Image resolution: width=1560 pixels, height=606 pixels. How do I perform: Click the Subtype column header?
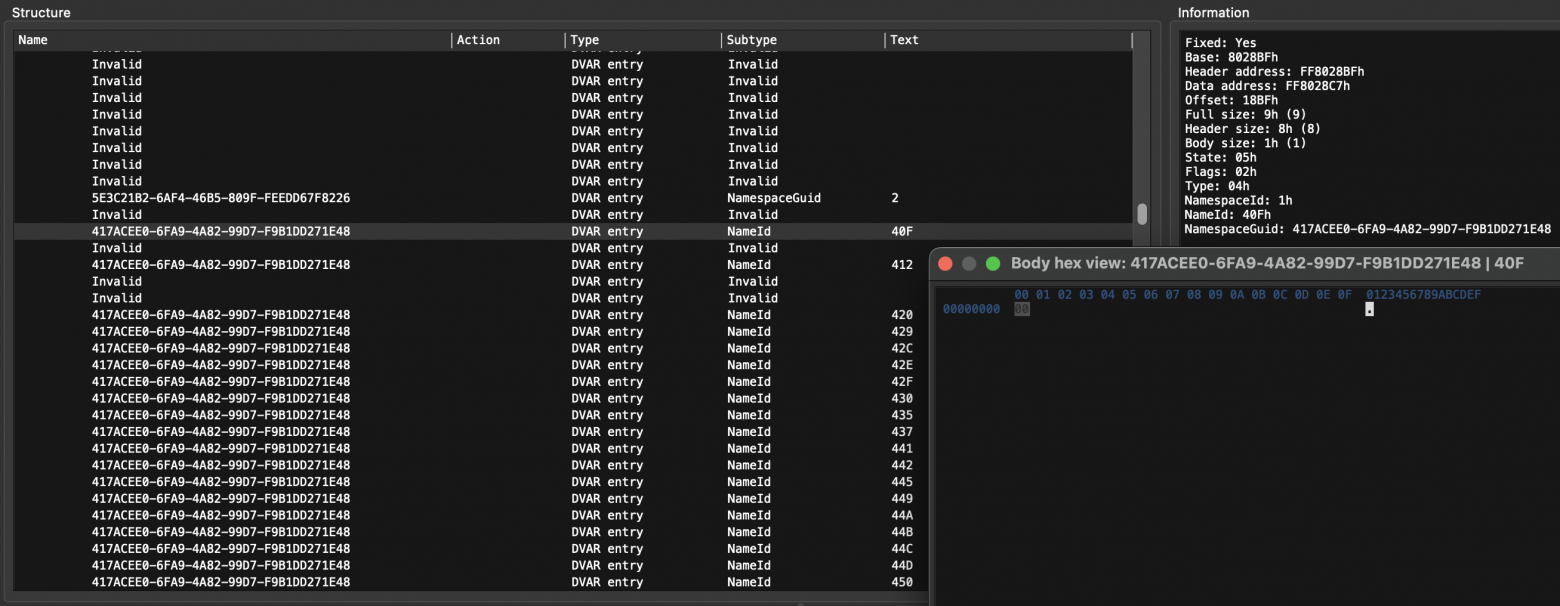(x=803, y=40)
